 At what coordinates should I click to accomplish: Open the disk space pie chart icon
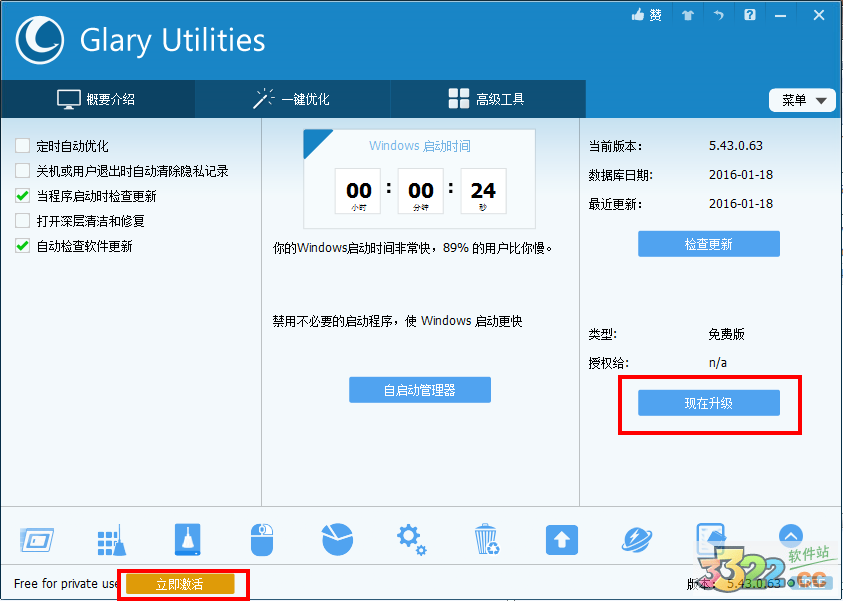pyautogui.click(x=337, y=539)
